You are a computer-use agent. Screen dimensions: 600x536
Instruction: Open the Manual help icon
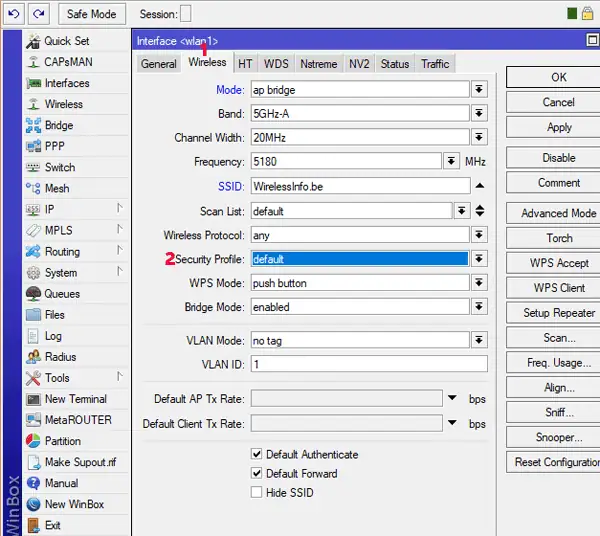(x=33, y=483)
